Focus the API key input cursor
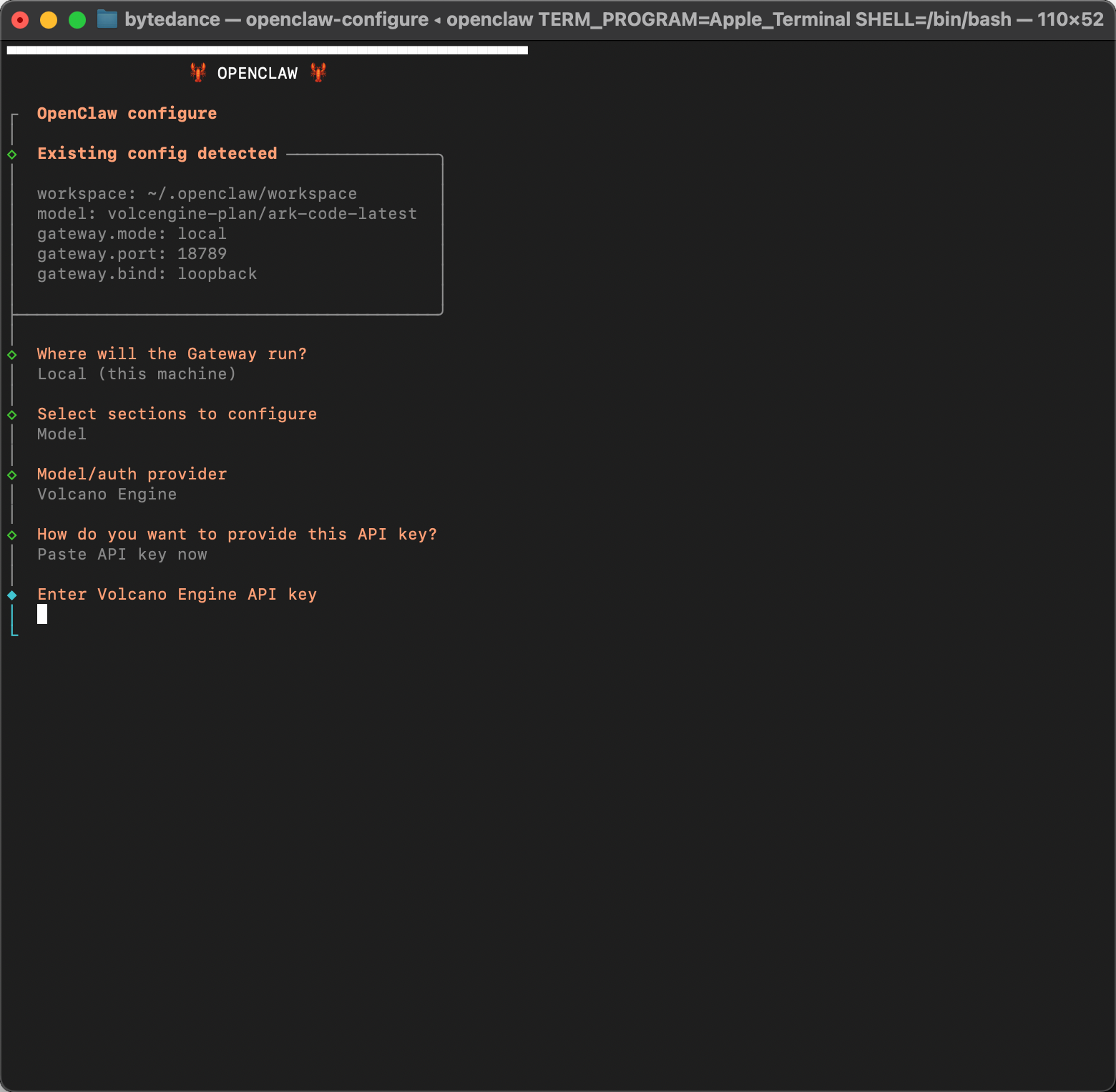The width and height of the screenshot is (1116, 1092). coord(42,614)
